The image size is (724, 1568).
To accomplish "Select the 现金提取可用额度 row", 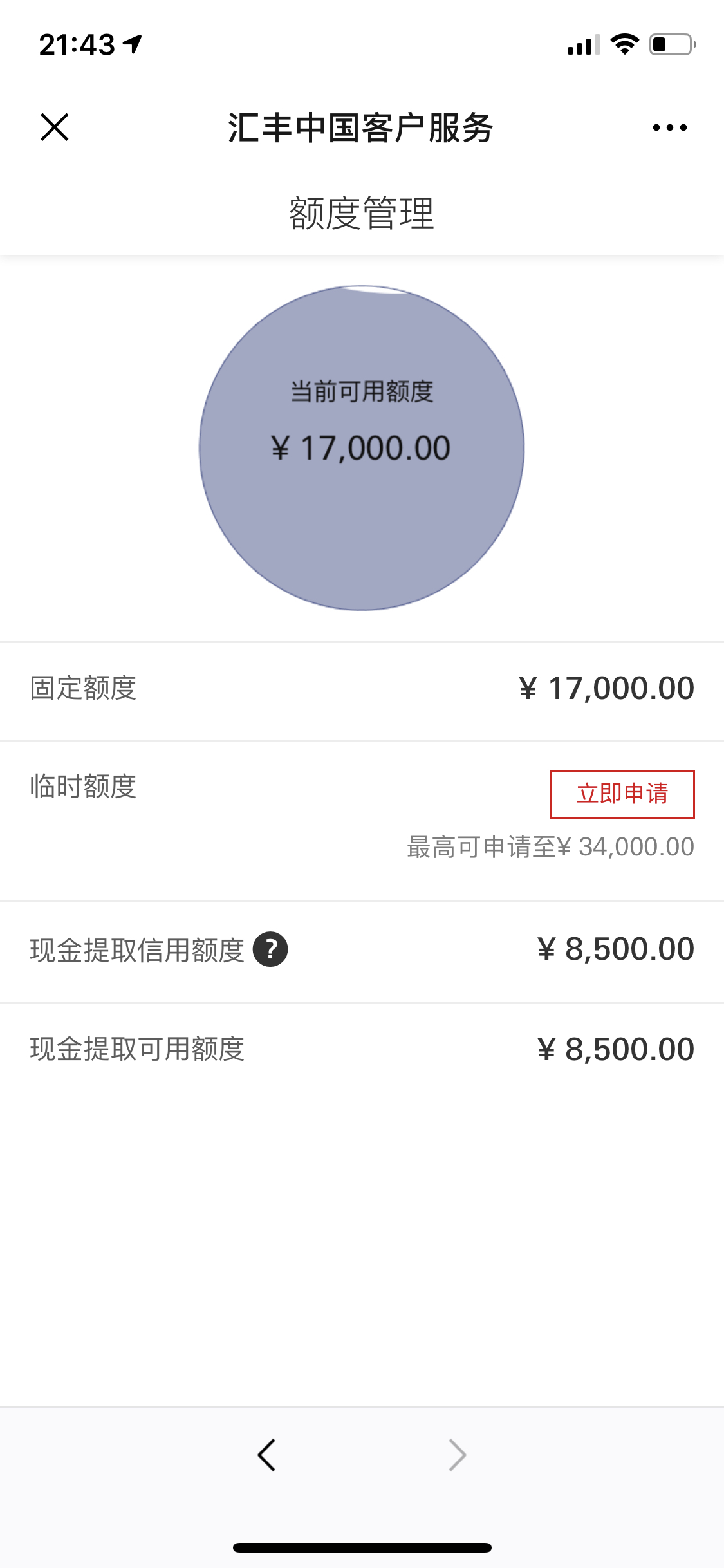I will pyautogui.click(x=362, y=1049).
